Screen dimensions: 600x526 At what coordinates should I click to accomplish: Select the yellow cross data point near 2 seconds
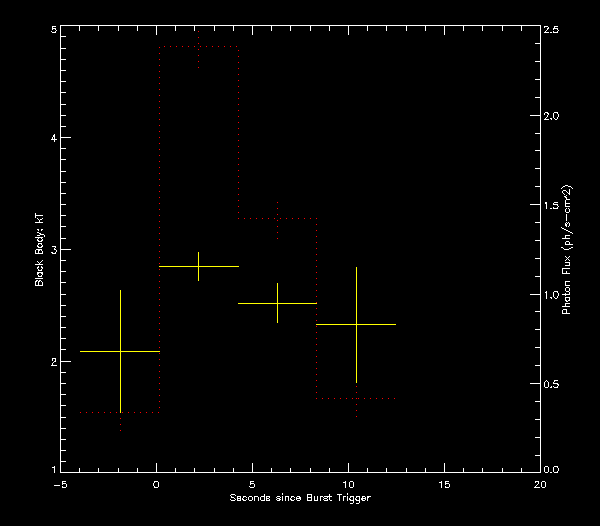[x=198, y=267]
